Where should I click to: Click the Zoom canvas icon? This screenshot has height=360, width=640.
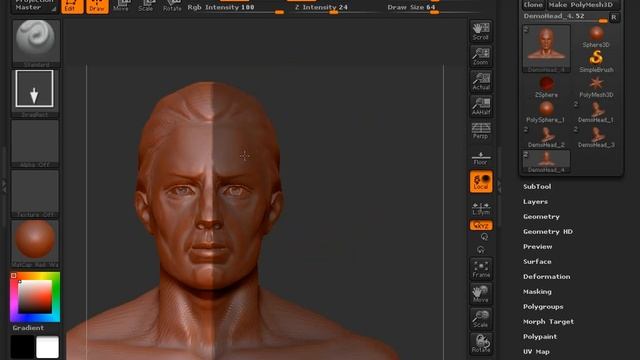pos(481,56)
